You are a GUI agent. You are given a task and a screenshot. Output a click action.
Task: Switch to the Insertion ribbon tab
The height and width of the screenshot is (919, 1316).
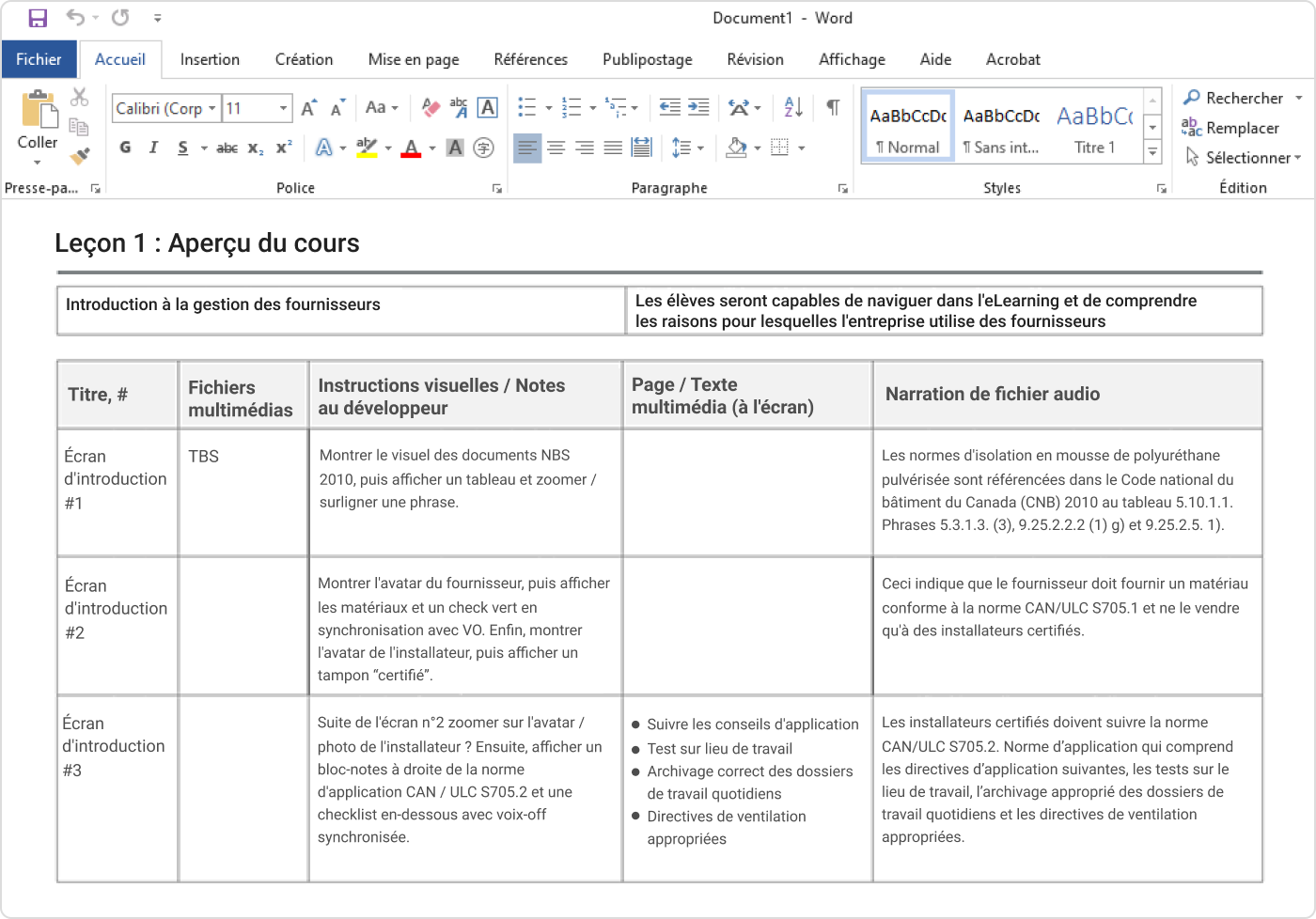tap(210, 59)
